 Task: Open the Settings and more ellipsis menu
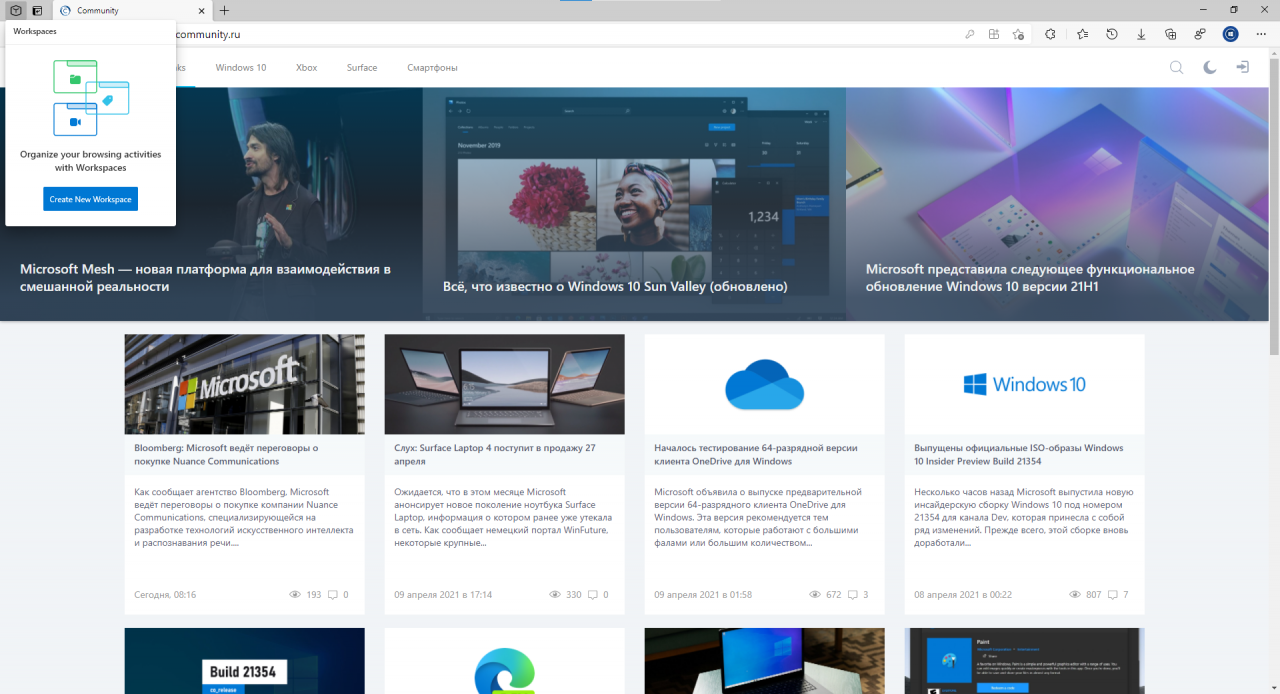coord(1261,34)
